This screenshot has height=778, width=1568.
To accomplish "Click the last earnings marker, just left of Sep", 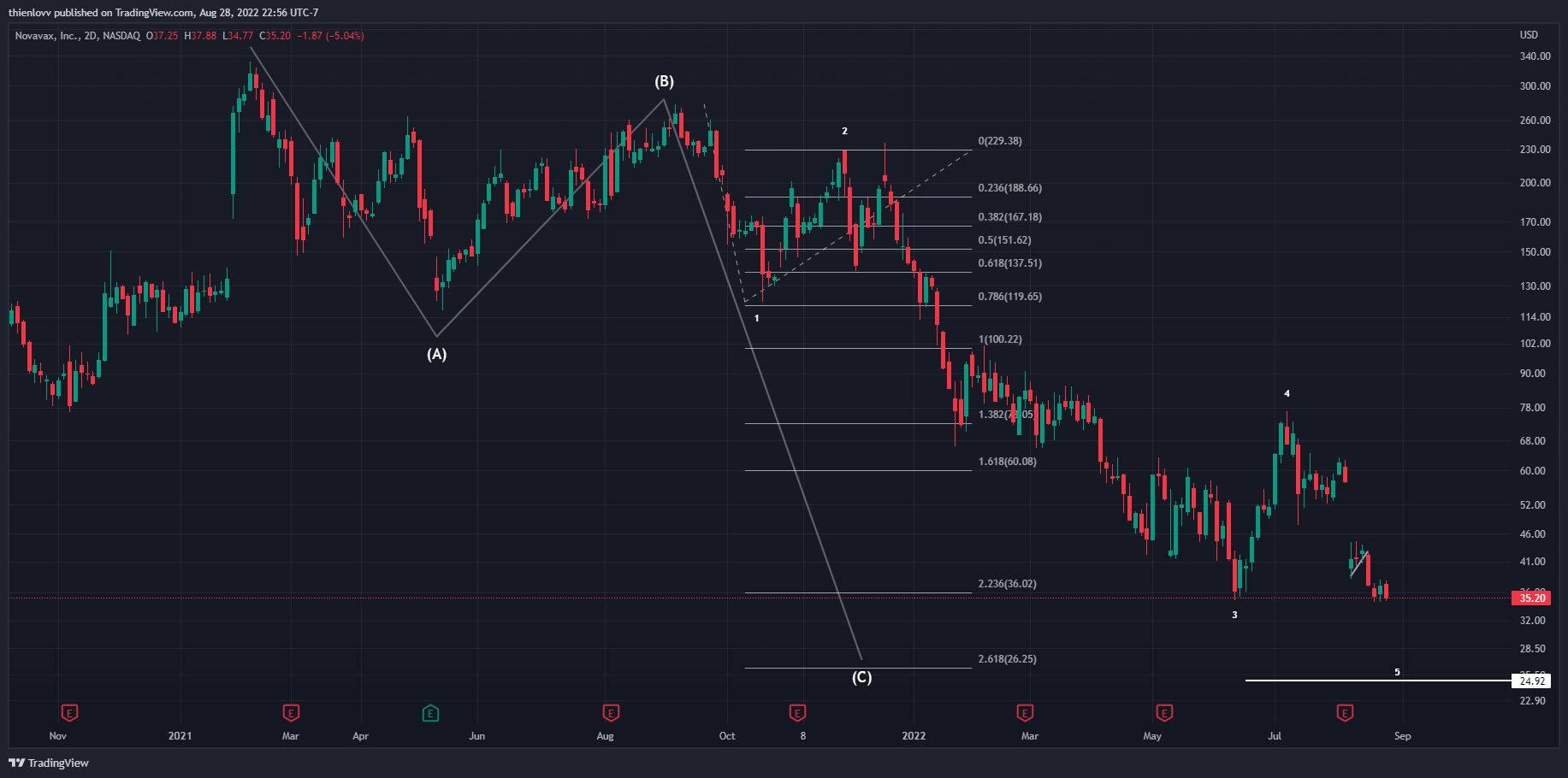I will [x=1345, y=712].
